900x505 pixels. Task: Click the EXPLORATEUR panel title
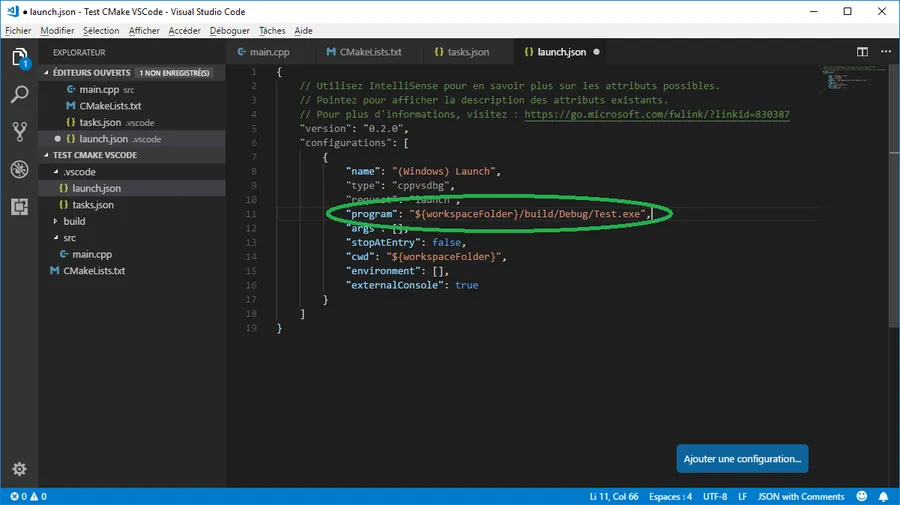[x=79, y=52]
